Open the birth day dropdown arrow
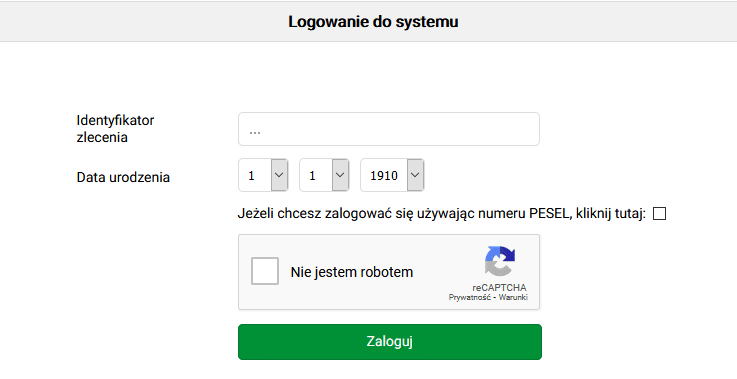 [279, 175]
